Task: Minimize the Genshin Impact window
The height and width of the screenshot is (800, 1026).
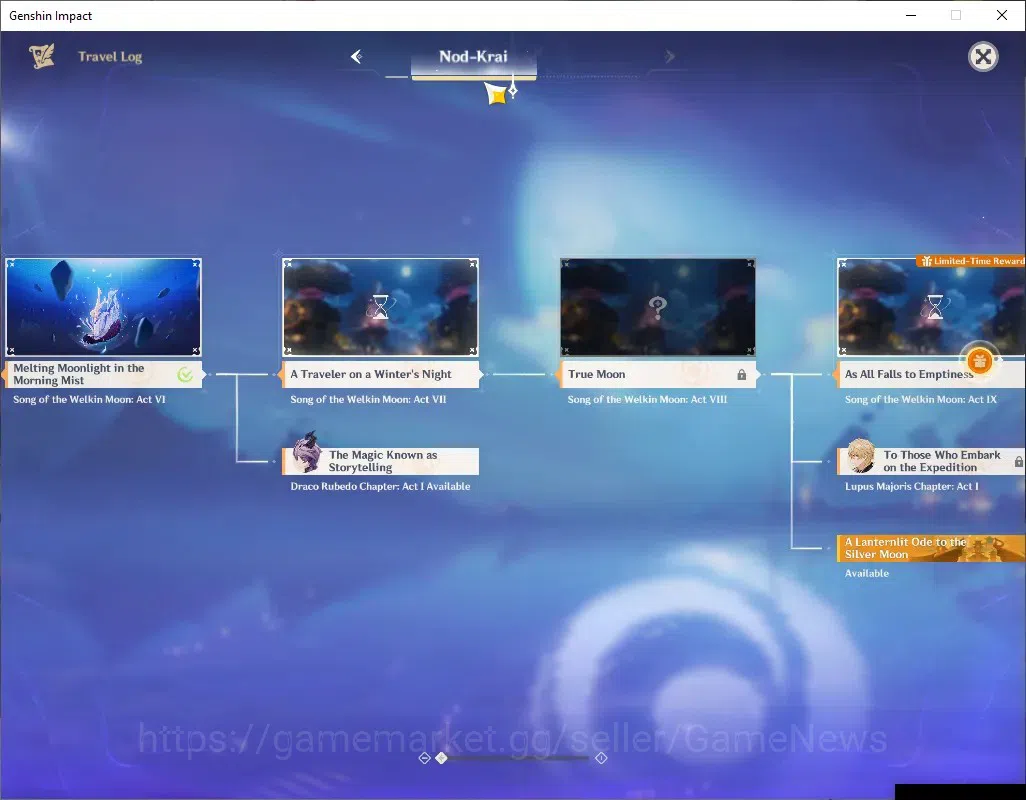Action: [911, 15]
